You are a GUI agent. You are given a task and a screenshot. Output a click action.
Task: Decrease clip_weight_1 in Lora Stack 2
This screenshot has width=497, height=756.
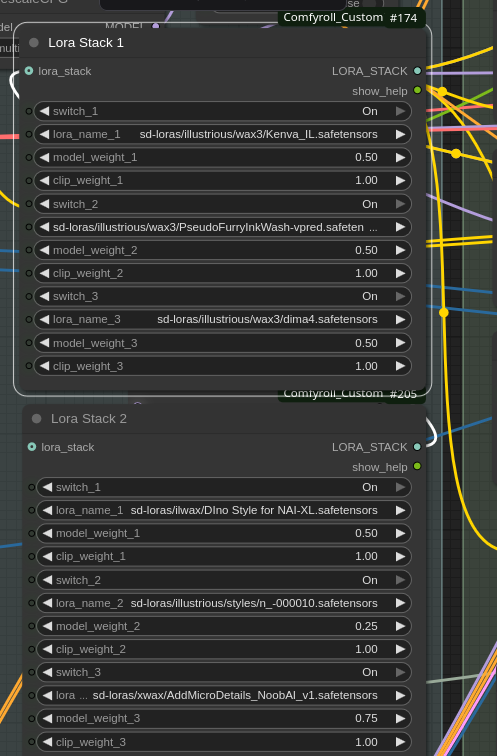[x=47, y=556]
